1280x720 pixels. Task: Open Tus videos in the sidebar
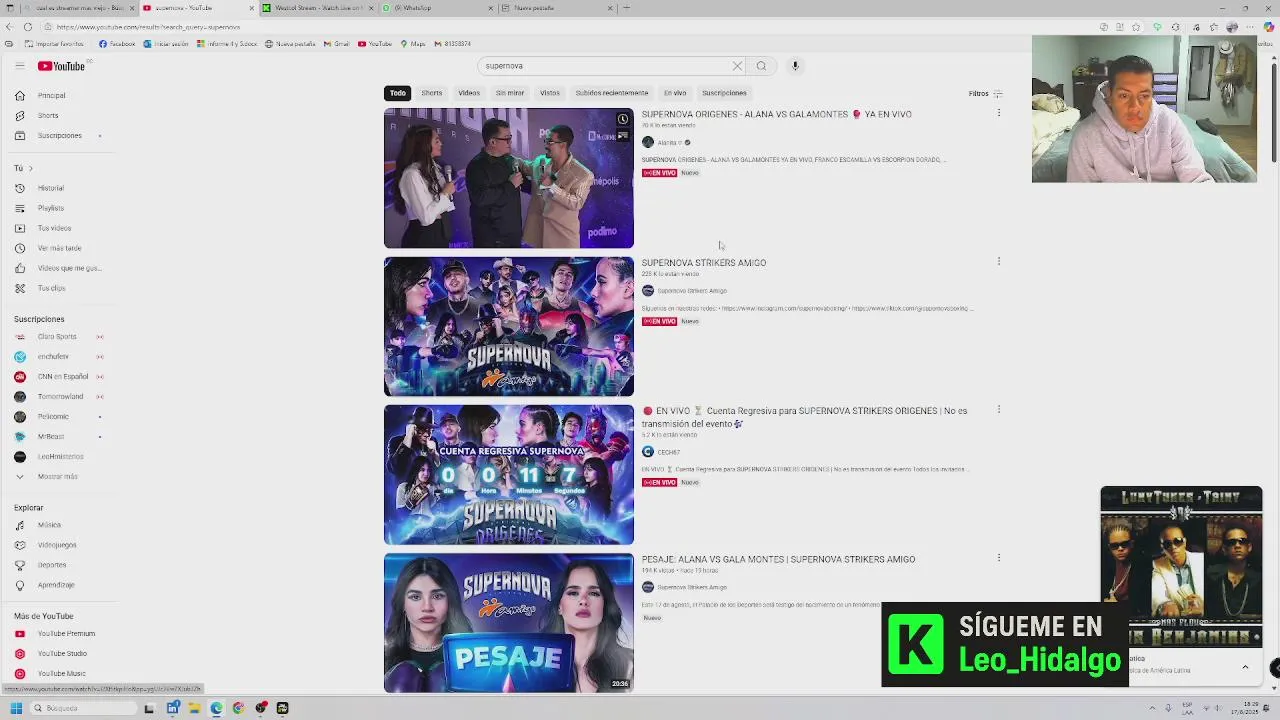[60, 228]
